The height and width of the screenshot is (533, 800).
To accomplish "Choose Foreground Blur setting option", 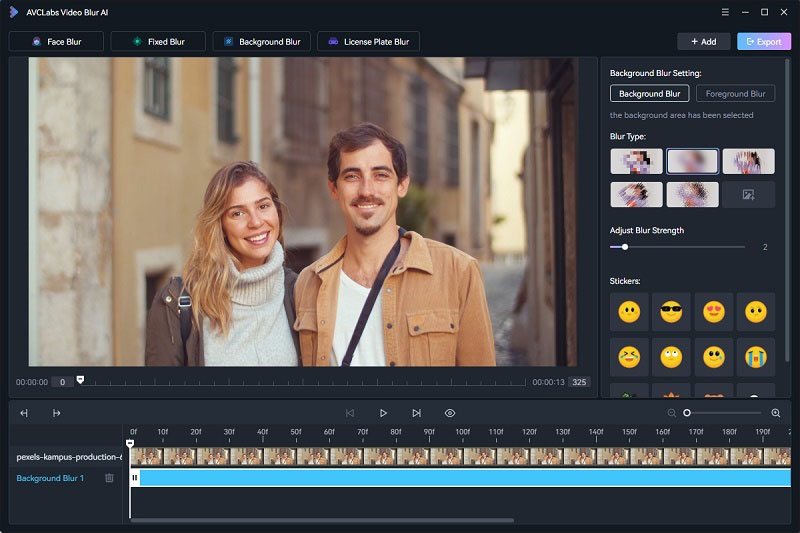I will (x=735, y=94).
